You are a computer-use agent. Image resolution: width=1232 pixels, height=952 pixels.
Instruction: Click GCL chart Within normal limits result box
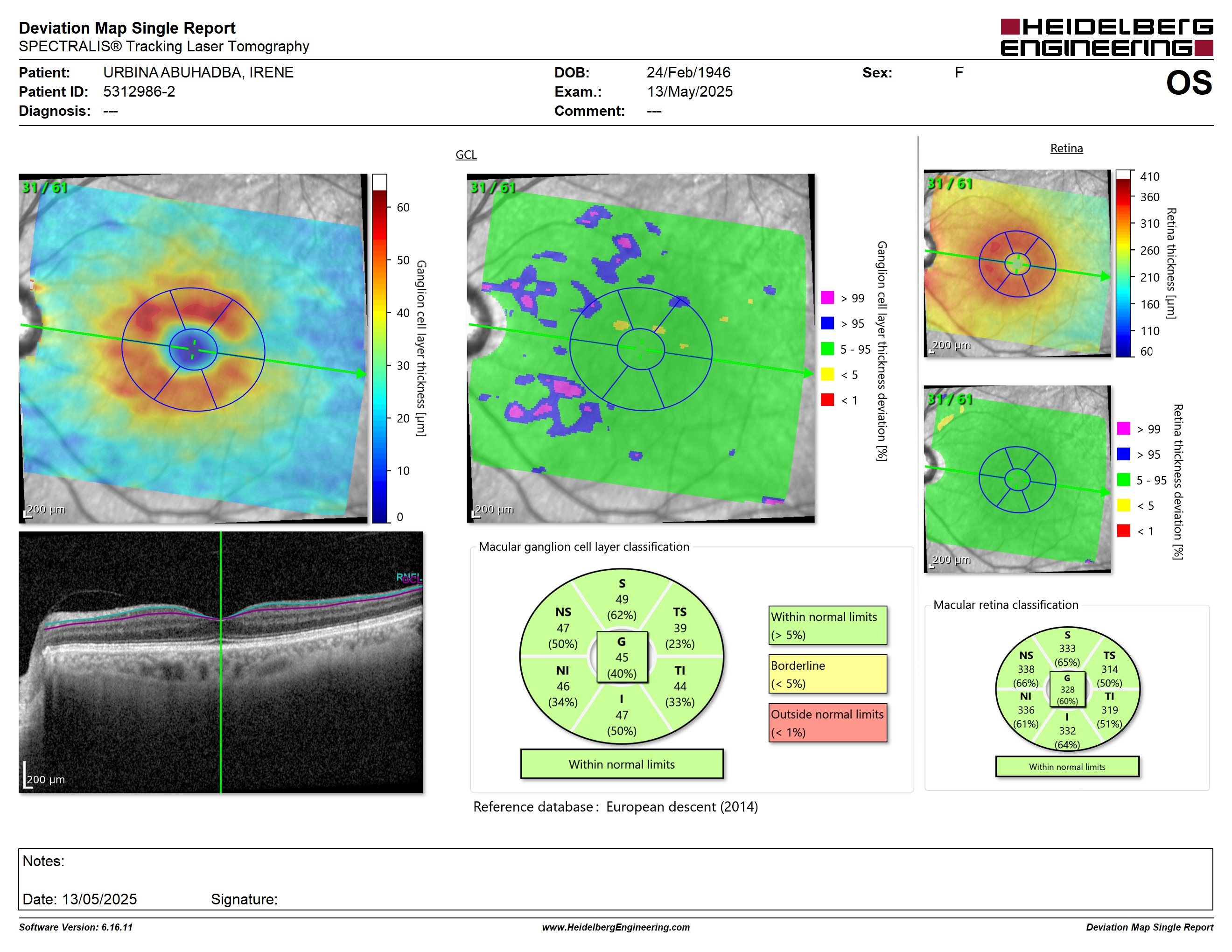pos(622,764)
